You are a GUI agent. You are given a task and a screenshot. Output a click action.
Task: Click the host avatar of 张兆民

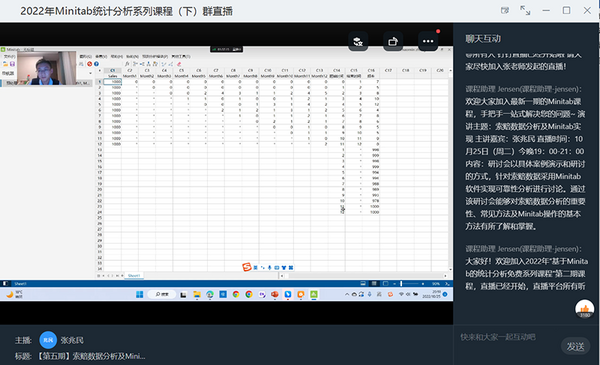pos(48,340)
